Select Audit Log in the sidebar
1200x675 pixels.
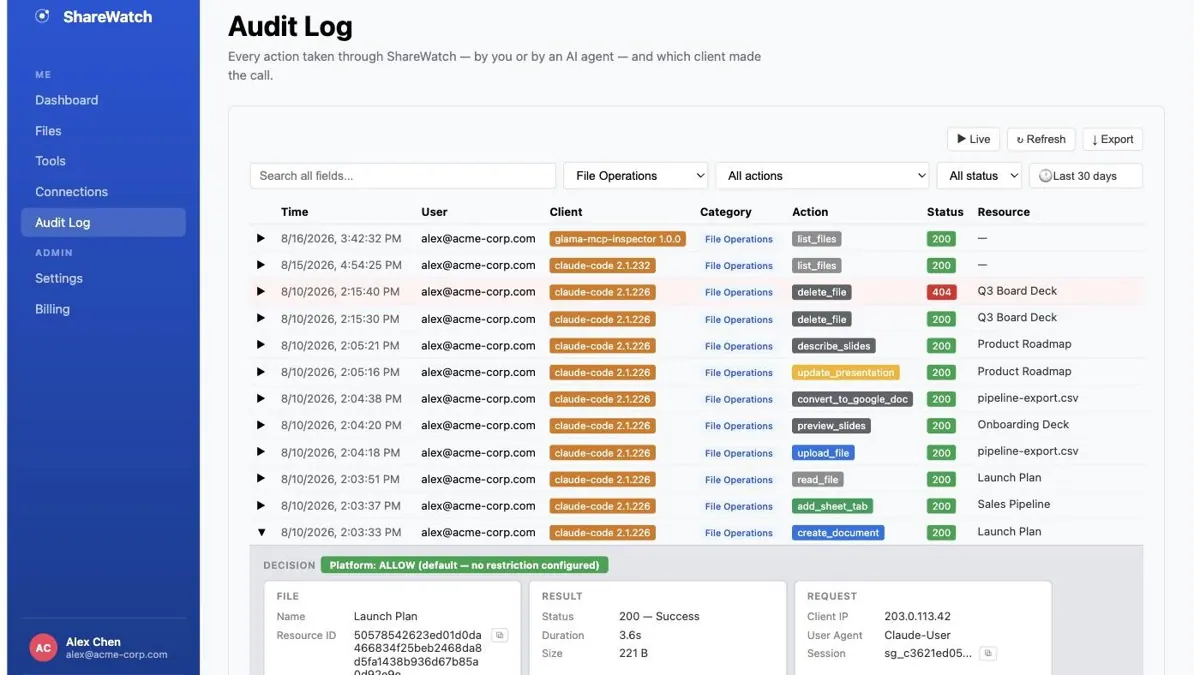pyautogui.click(x=103, y=222)
